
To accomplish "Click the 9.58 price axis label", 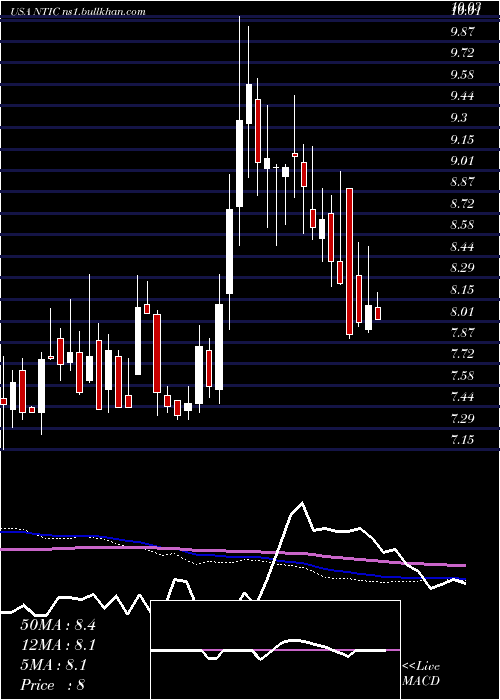I will [462, 75].
